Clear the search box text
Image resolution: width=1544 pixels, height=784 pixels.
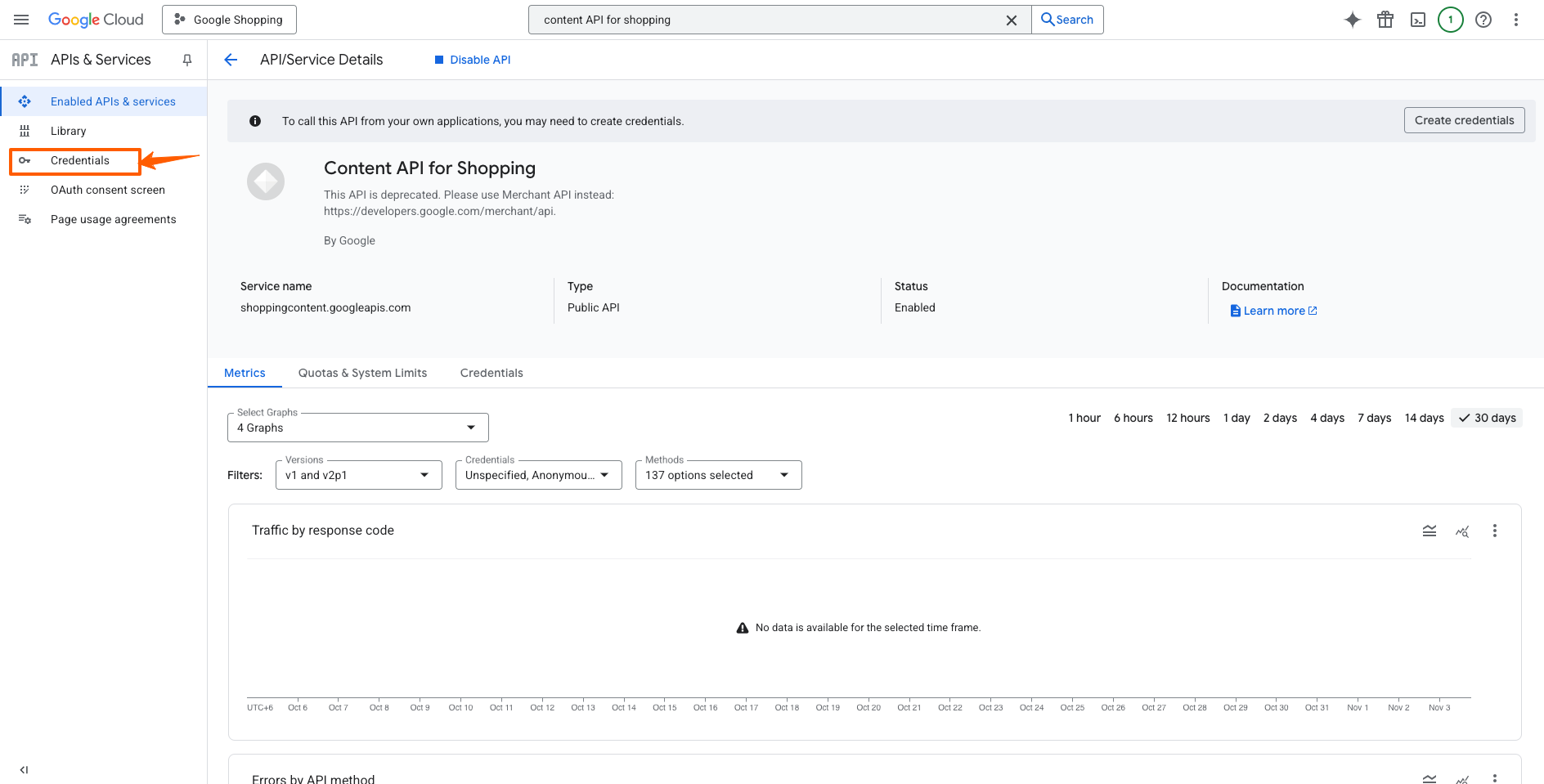[x=1012, y=20]
